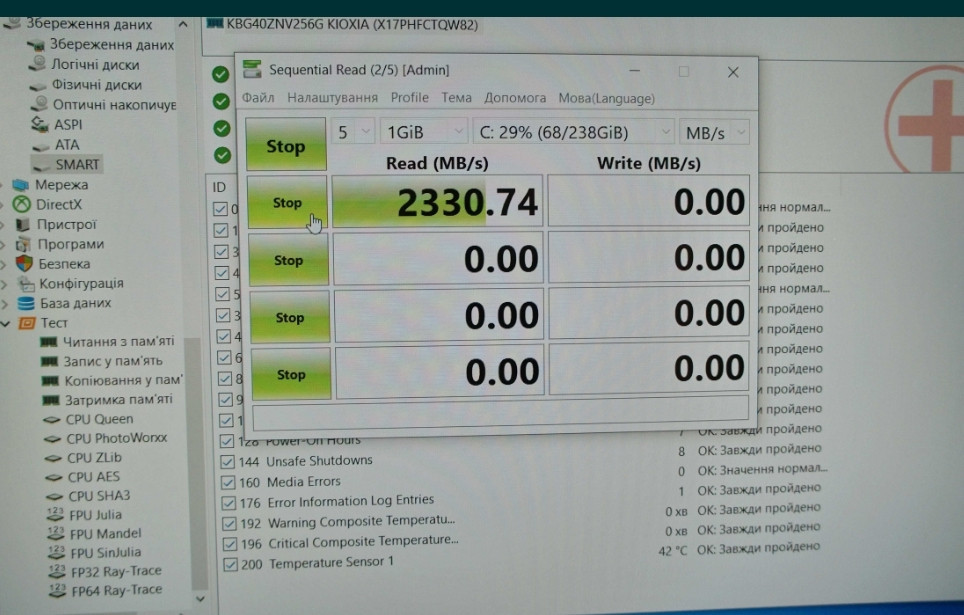Open the C: drive selection dropdown
Image resolution: width=964 pixels, height=615 pixels.
pos(573,132)
